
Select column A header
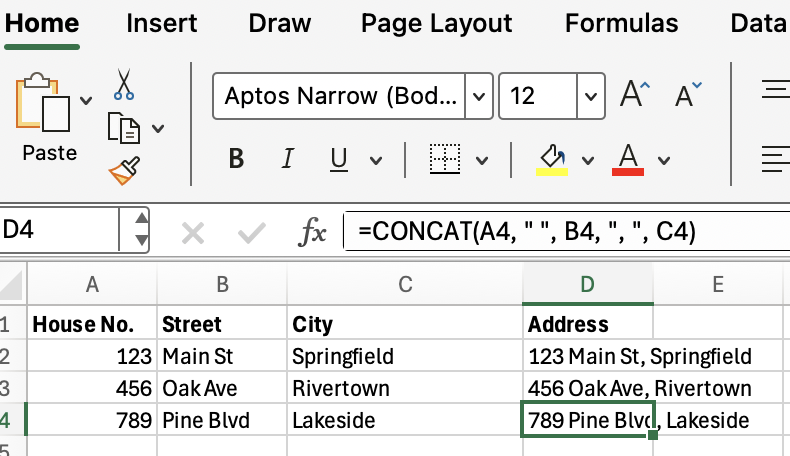click(92, 285)
